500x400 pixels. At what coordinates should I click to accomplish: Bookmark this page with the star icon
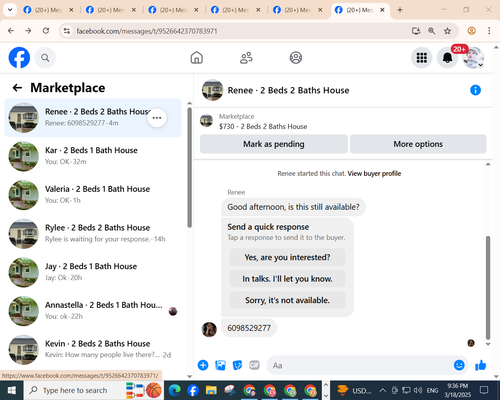pos(447,31)
